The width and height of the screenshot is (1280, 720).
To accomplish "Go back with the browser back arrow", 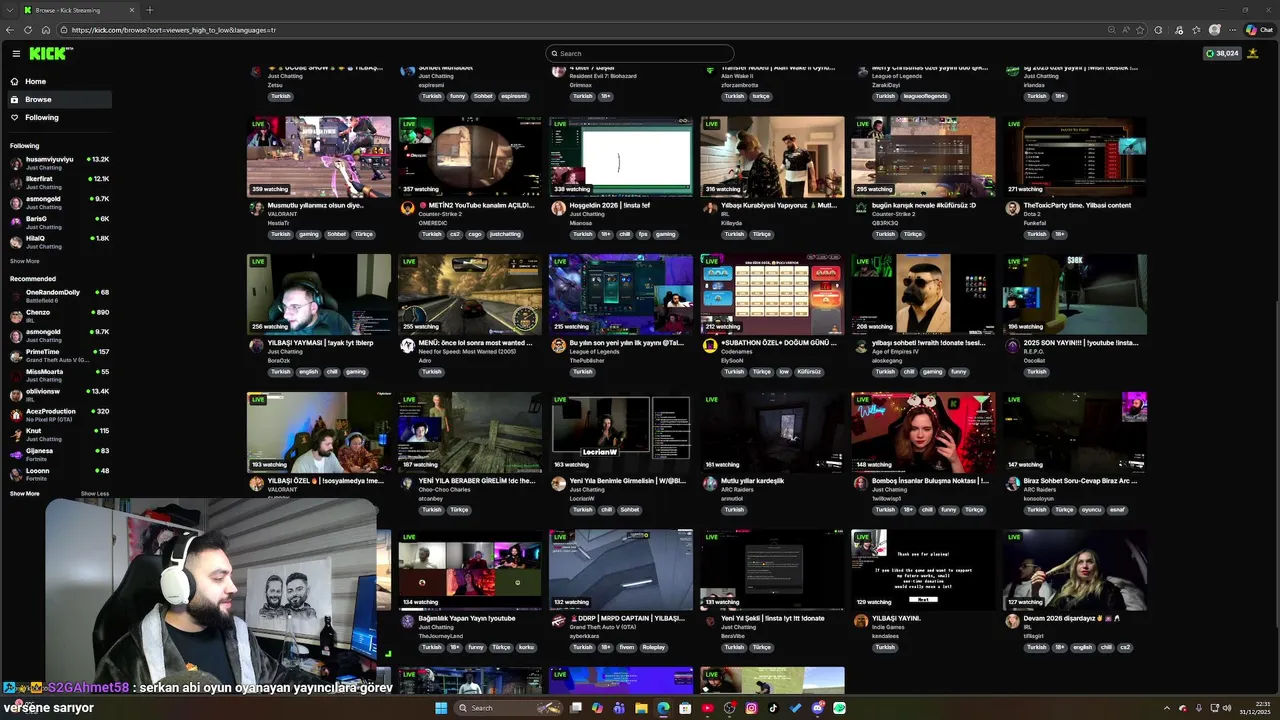I will [10, 30].
